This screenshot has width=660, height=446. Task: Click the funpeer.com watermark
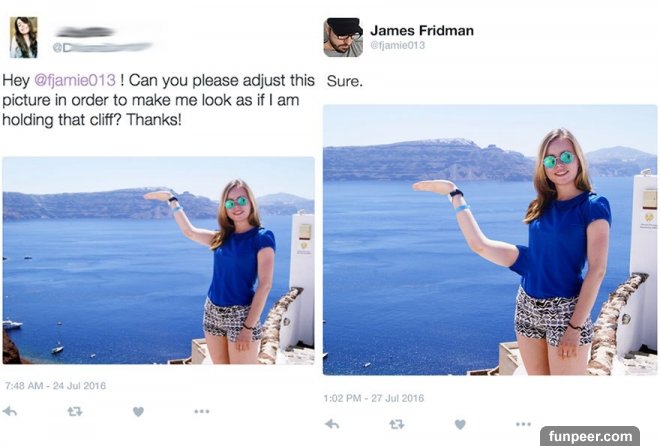[x=590, y=436]
